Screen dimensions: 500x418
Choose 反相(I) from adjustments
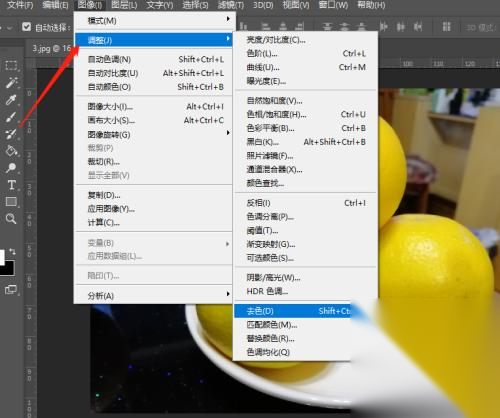(x=306, y=203)
